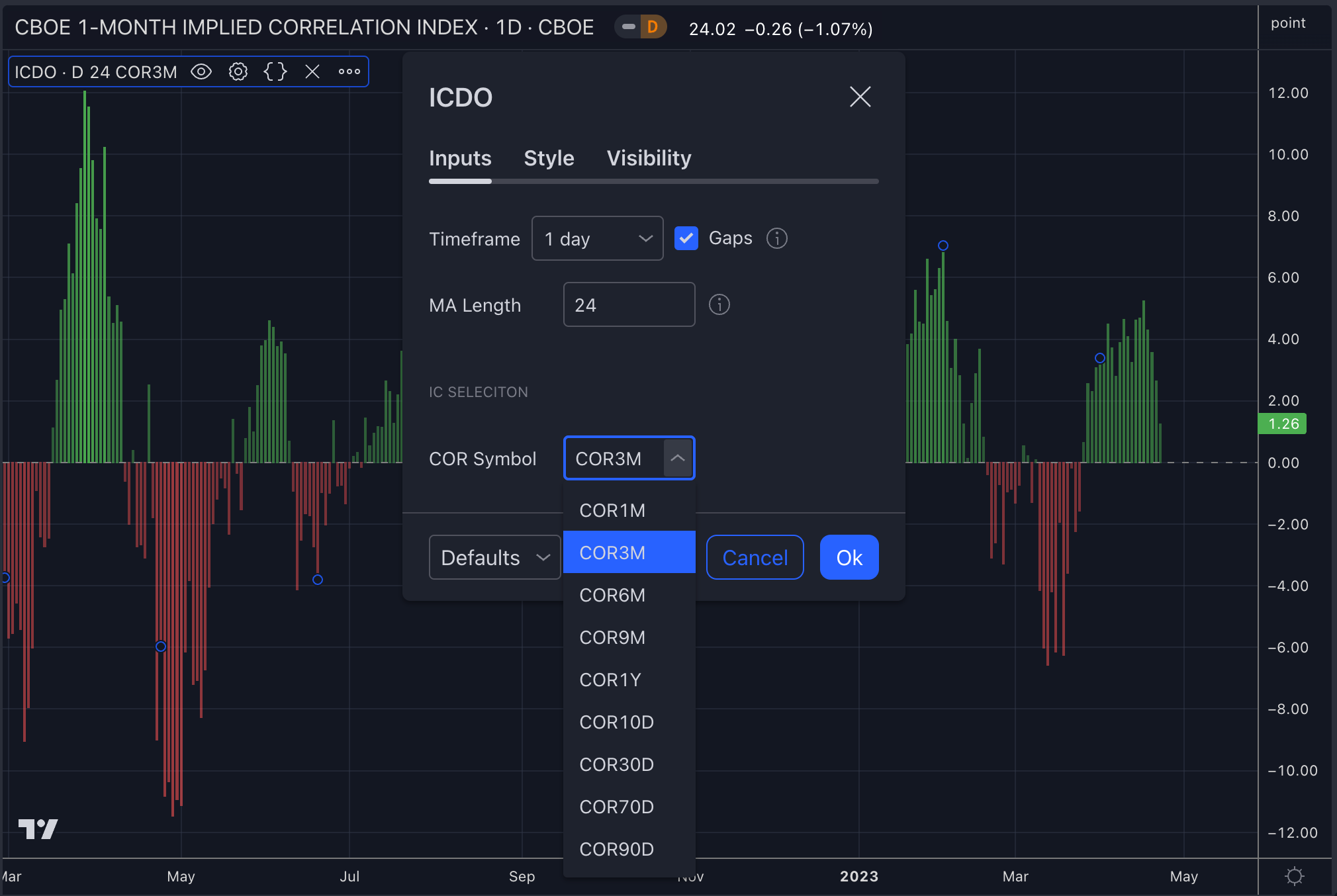1337x896 pixels.
Task: Click the TradingView logo
Action: coord(38,829)
